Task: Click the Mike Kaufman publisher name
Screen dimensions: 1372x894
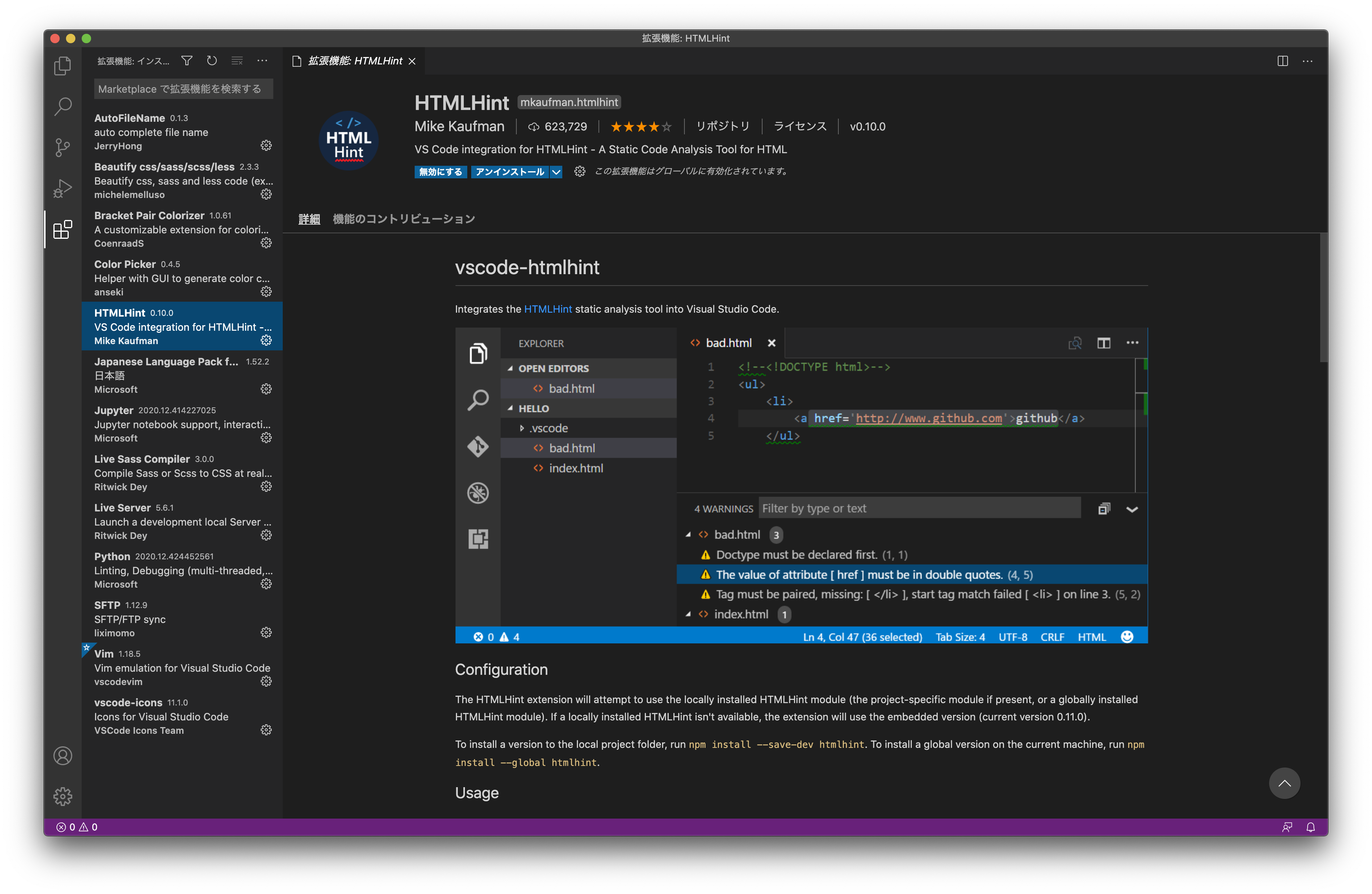Action: pyautogui.click(x=459, y=126)
